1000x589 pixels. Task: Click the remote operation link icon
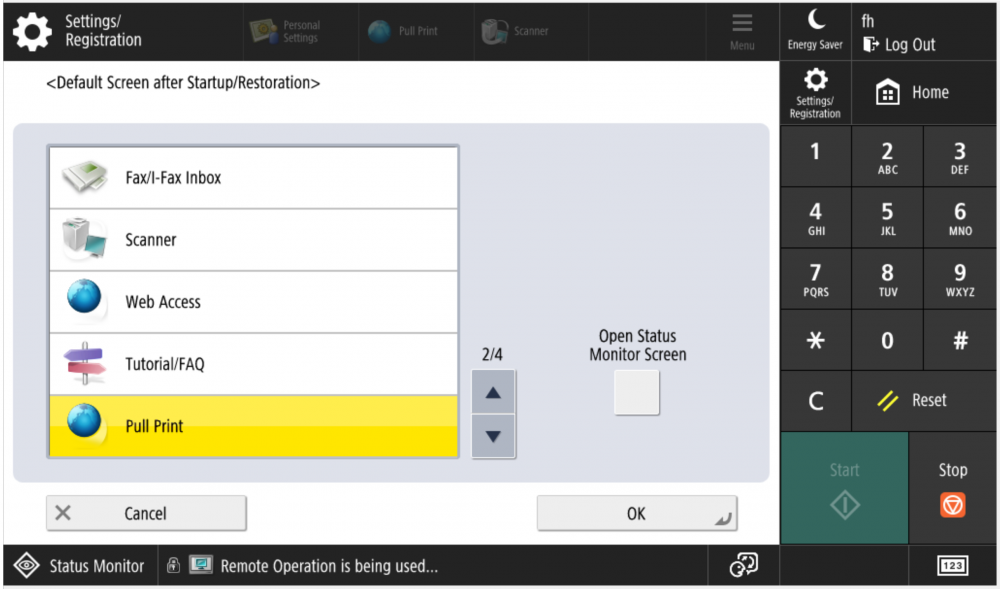coord(743,566)
